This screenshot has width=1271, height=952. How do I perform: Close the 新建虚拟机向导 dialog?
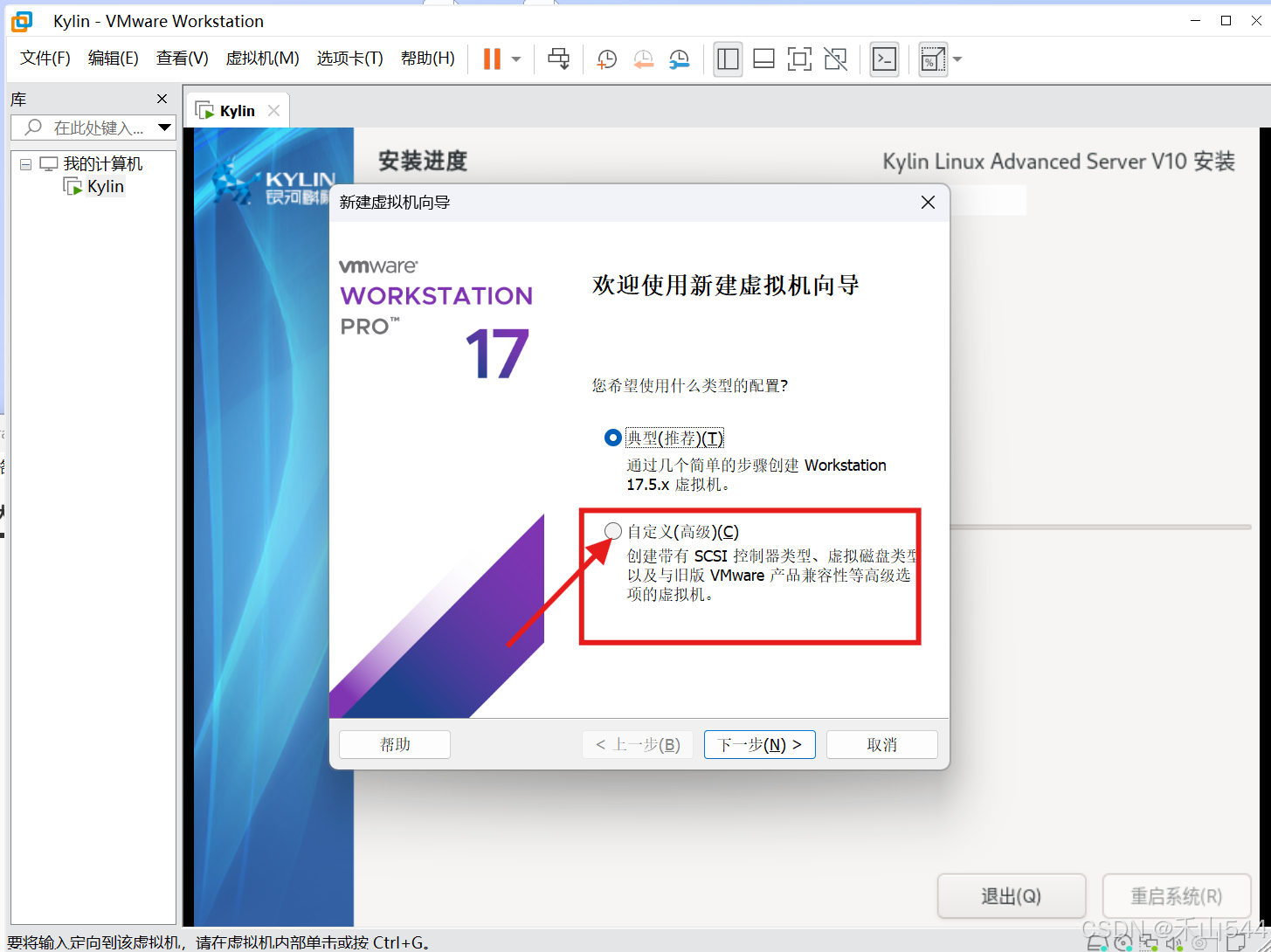928,203
